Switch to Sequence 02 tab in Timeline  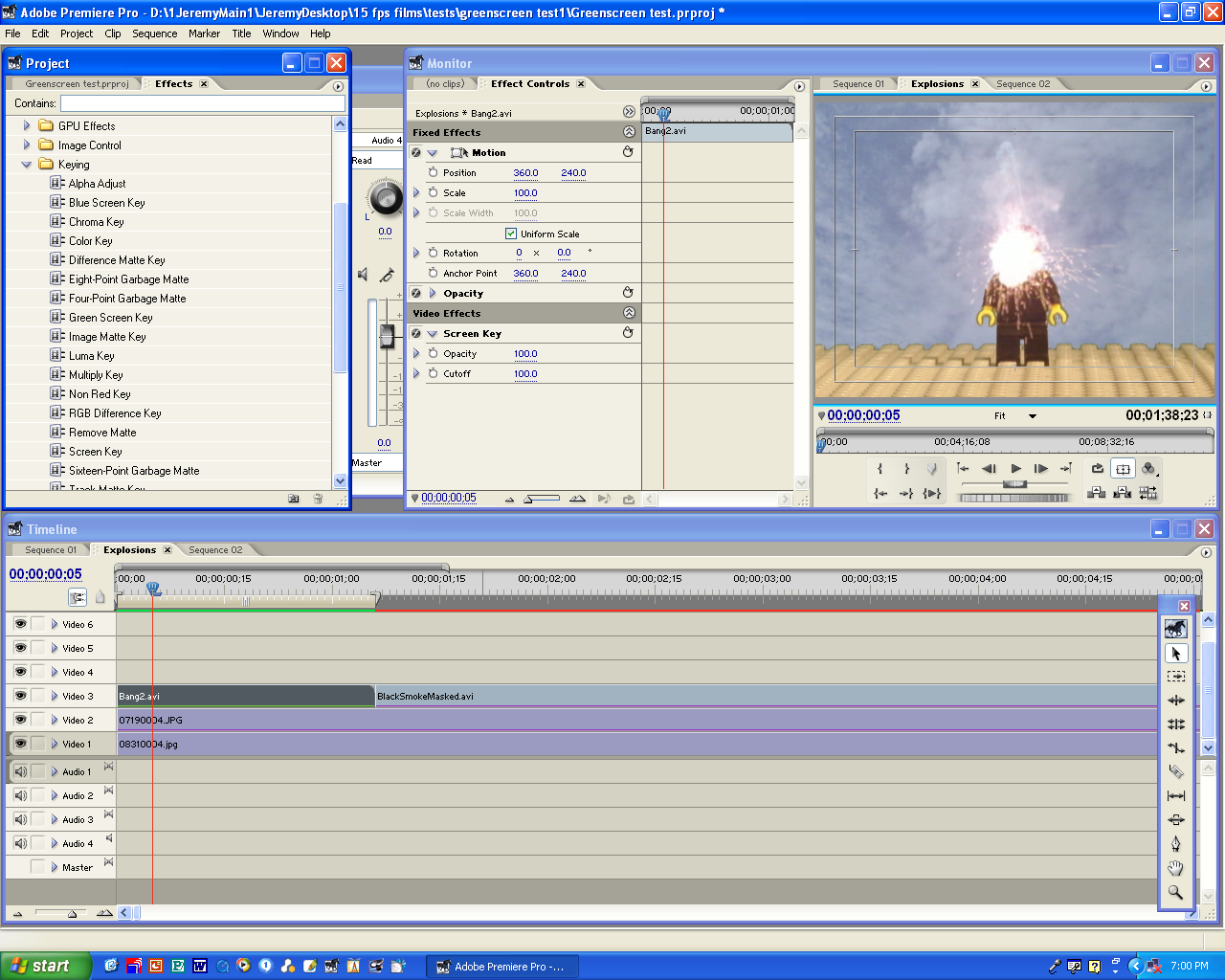pyautogui.click(x=215, y=550)
